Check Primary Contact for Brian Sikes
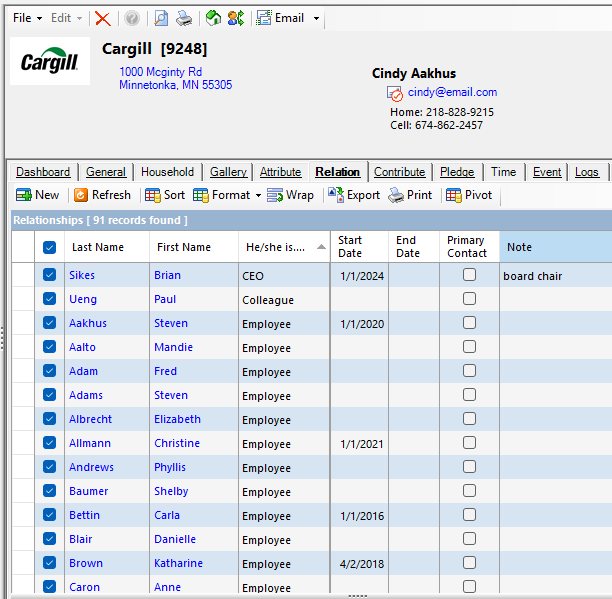 click(x=469, y=275)
